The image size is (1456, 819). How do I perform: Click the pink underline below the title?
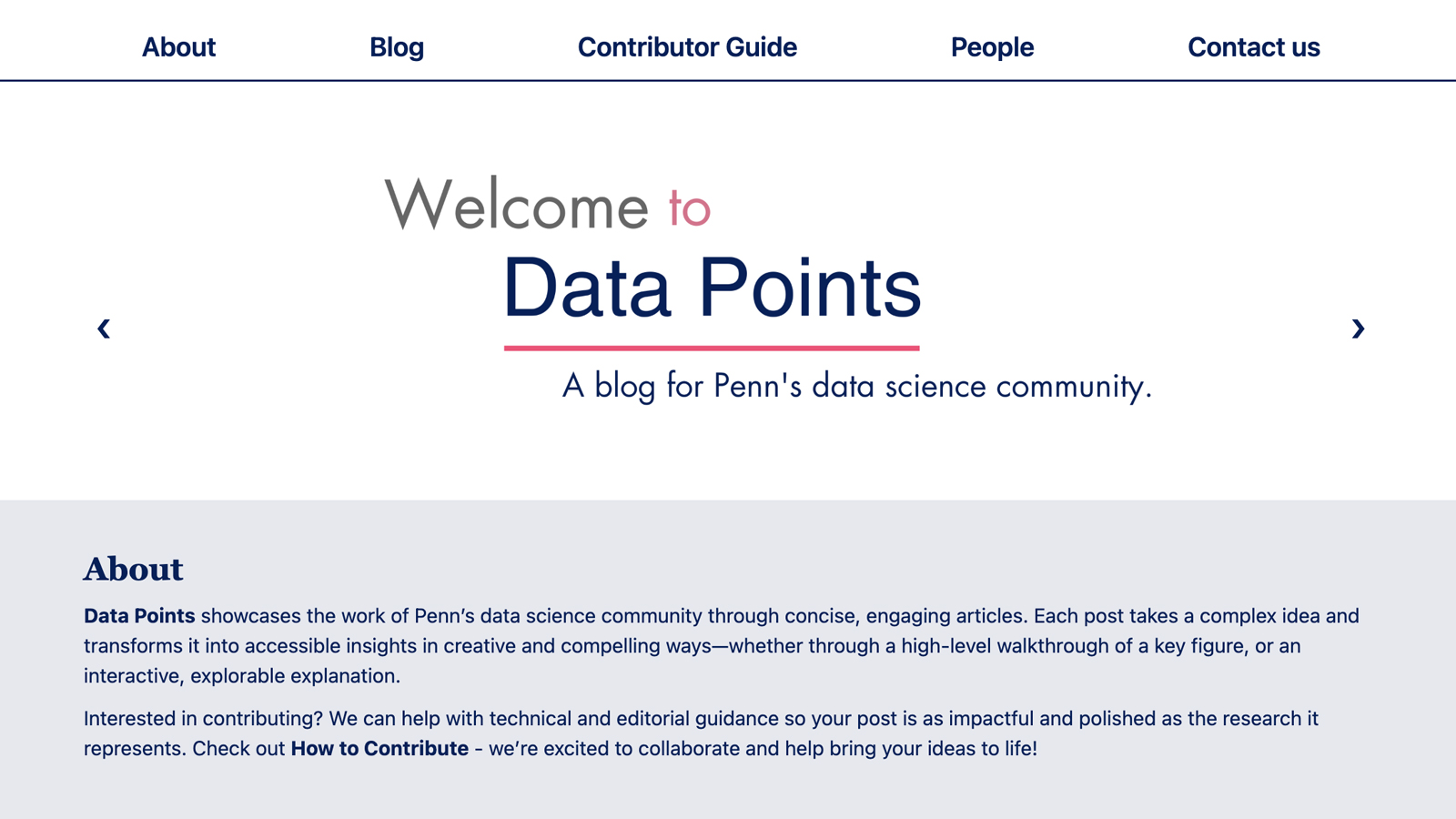[x=712, y=348]
